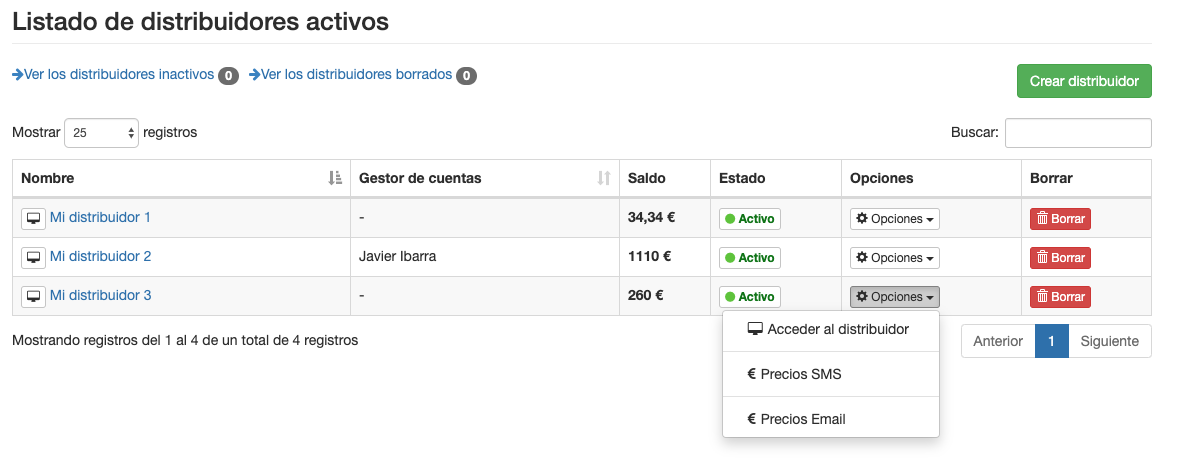Image resolution: width=1186 pixels, height=467 pixels.
Task: Select Acceder al distribuidor menu entry
Action: [x=830, y=330]
